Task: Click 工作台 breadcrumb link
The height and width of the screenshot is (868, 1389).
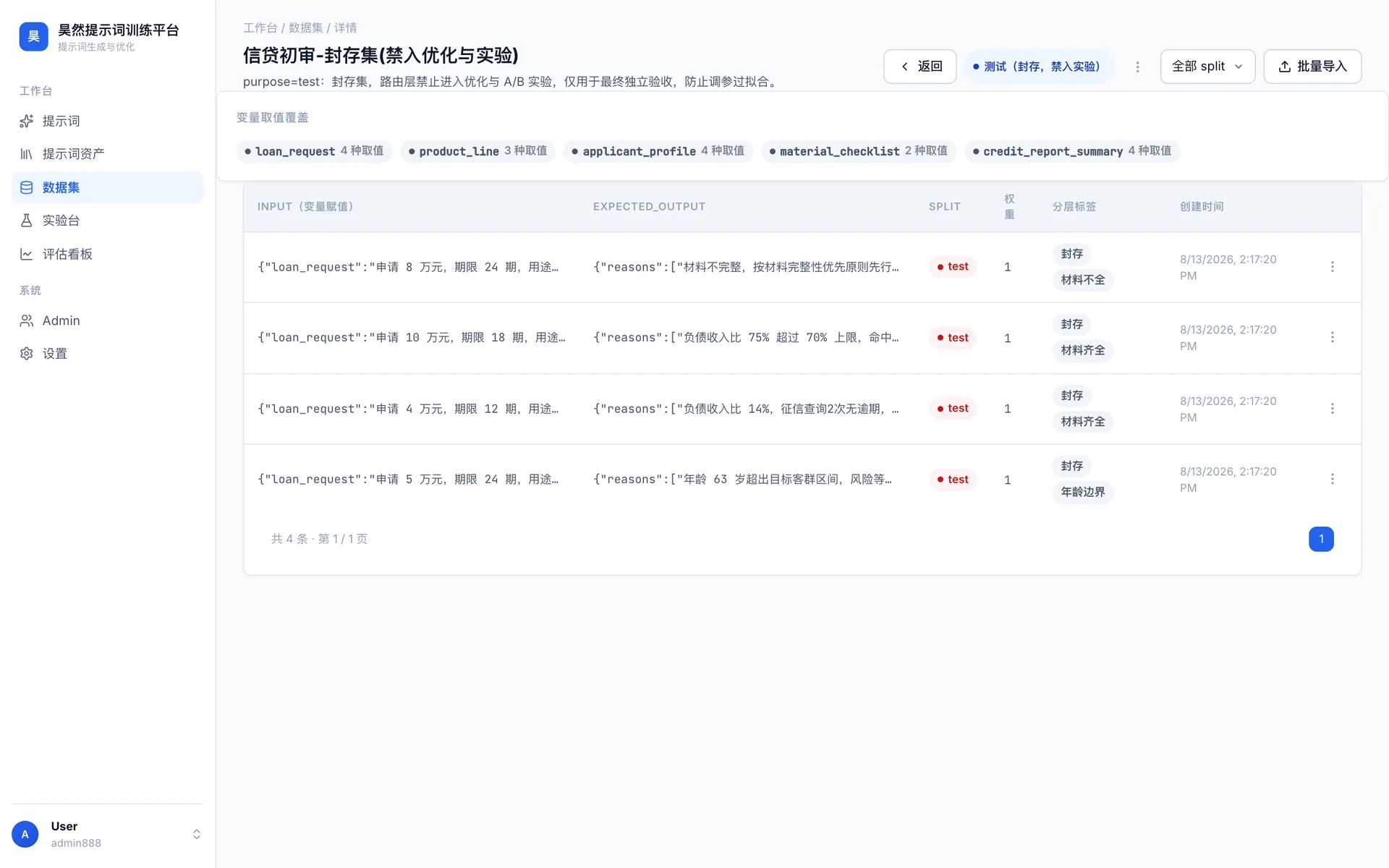Action: click(x=260, y=27)
